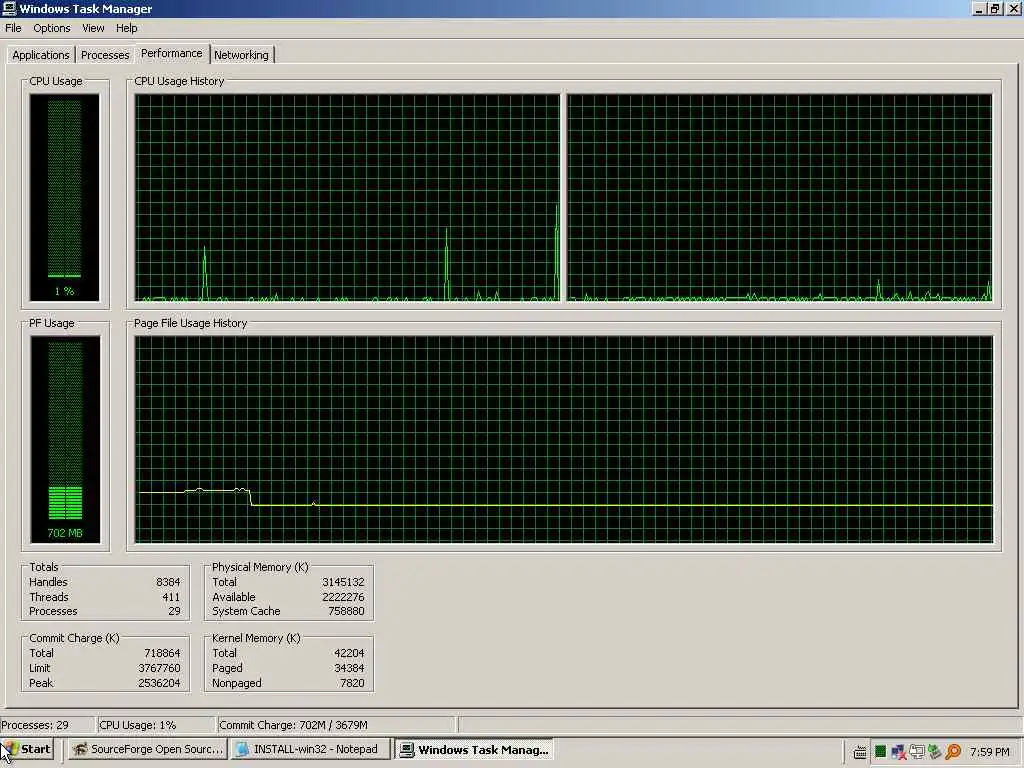Click Commit Charge Limit value 3767760
The image size is (1024, 768).
[159, 668]
